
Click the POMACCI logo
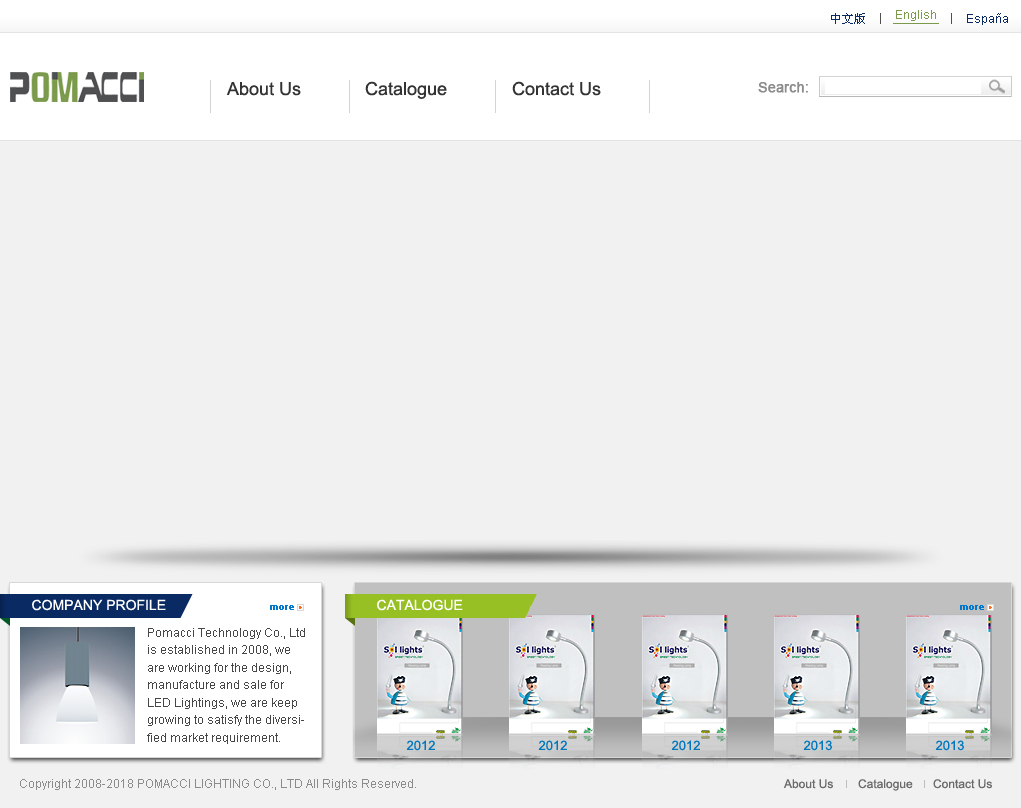tap(77, 87)
